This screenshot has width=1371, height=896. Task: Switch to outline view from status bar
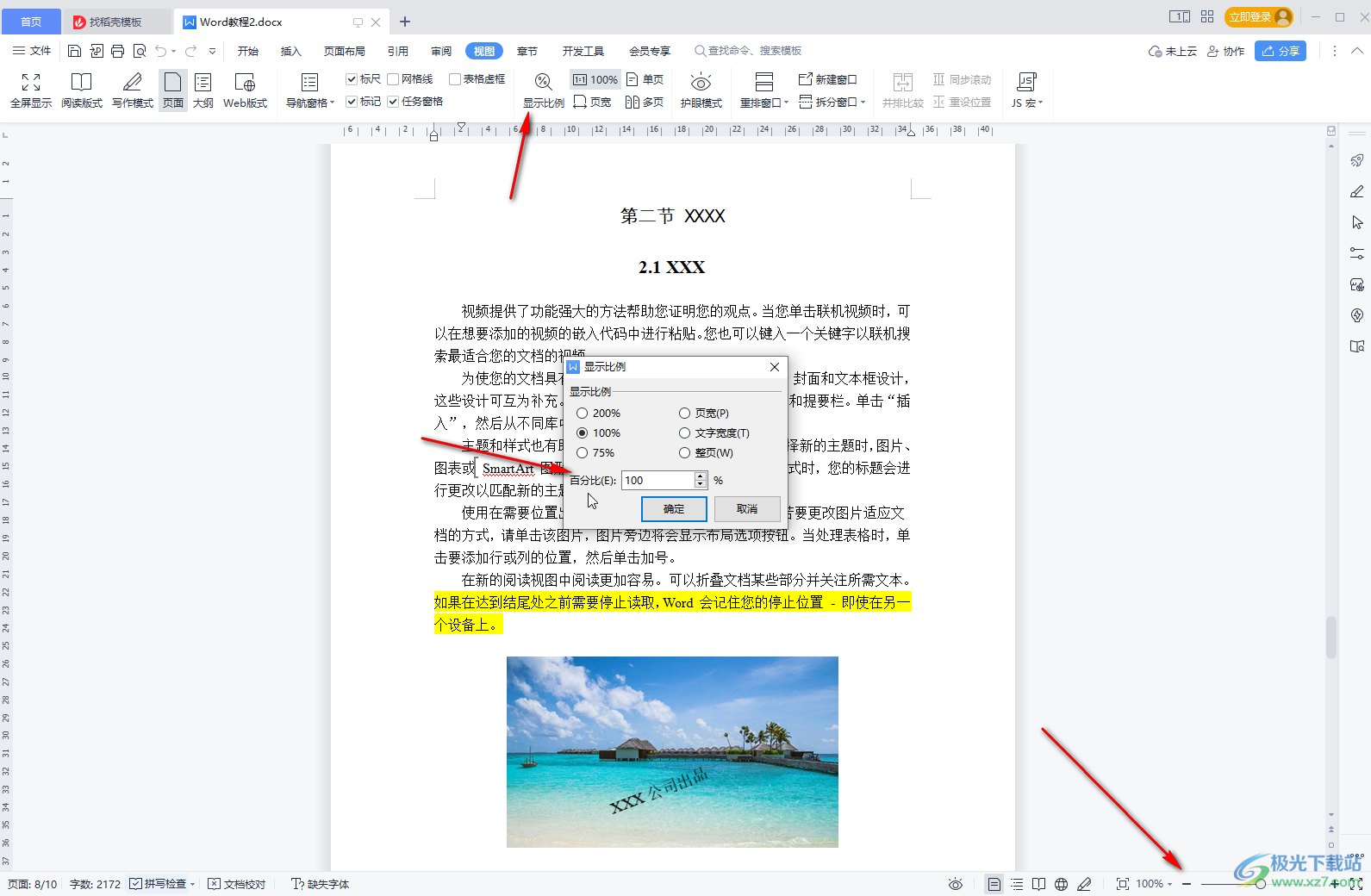point(1017,884)
